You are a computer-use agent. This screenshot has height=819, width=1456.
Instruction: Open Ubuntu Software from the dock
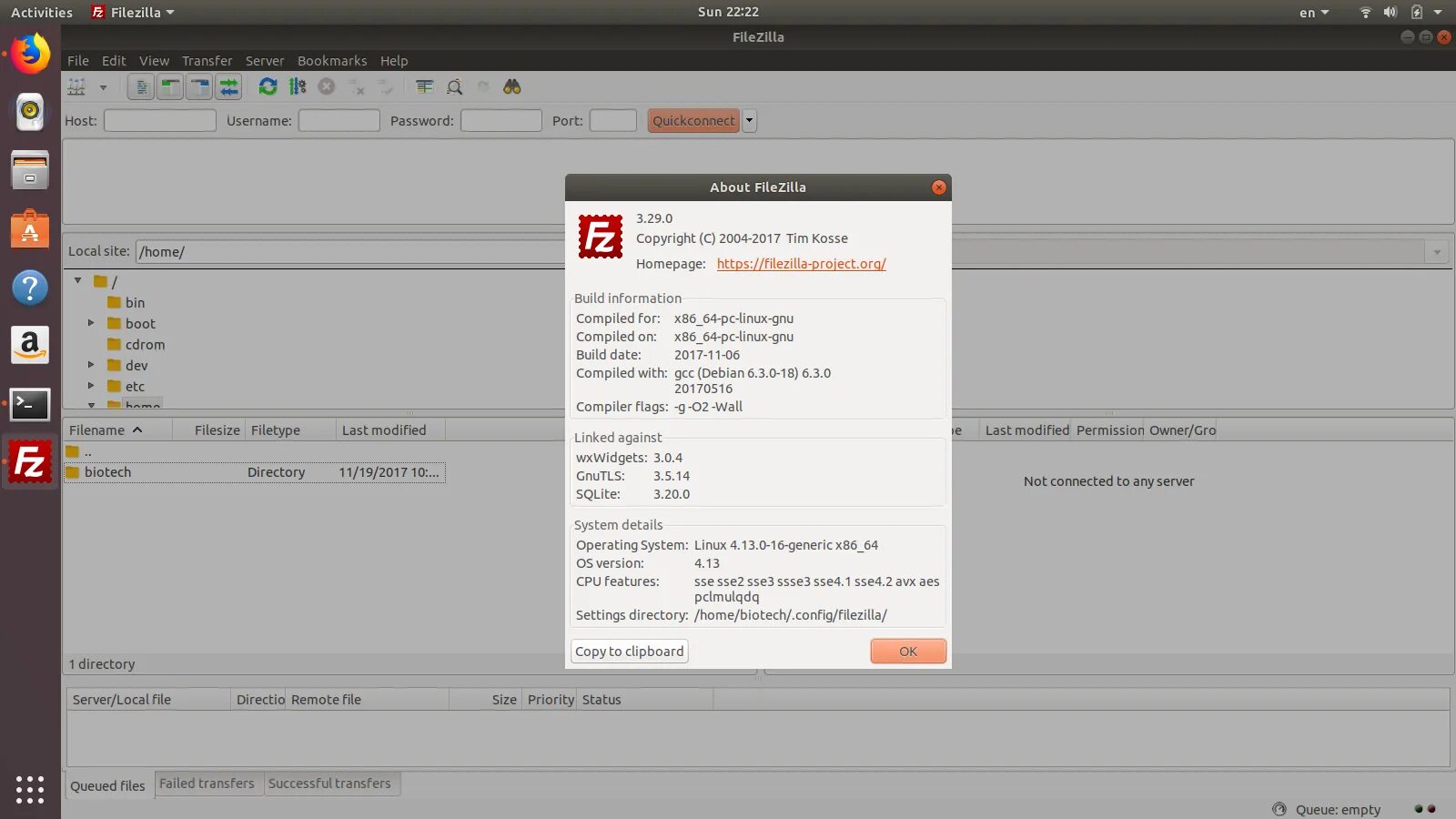(30, 228)
